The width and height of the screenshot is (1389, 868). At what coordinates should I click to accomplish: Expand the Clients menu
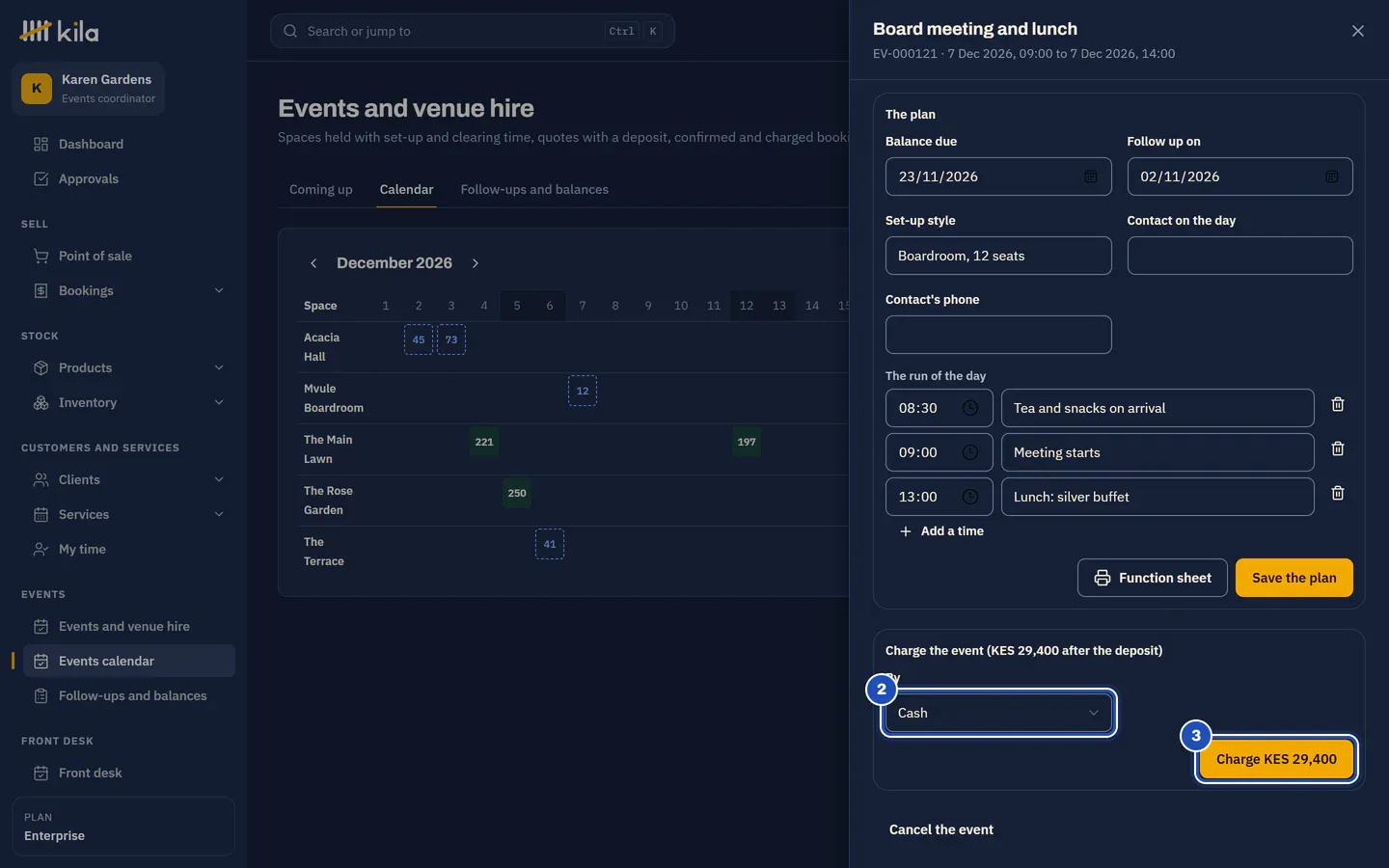point(129,479)
